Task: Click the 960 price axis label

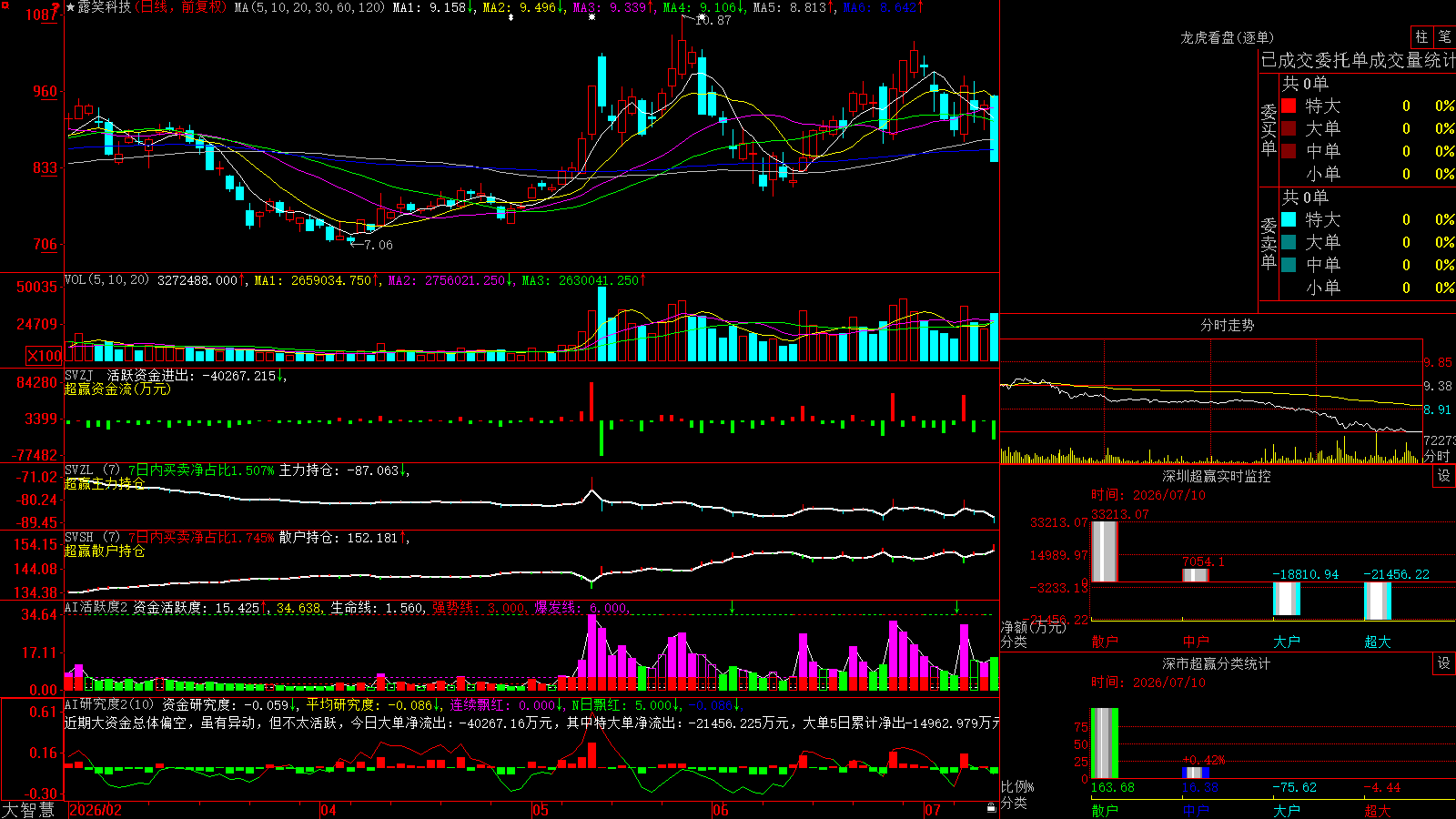Action: 45,92
